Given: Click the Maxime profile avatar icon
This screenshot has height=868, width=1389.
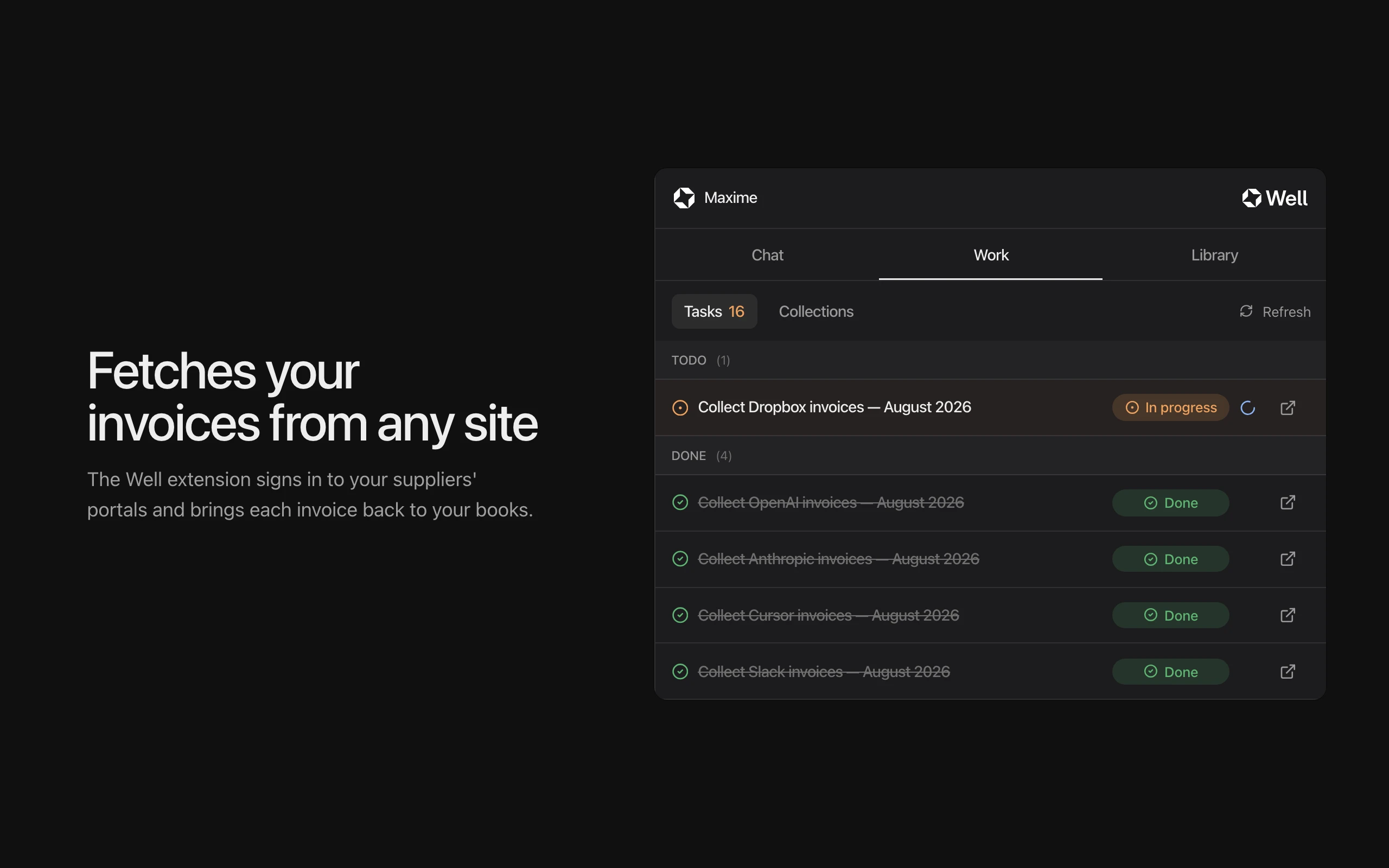Looking at the screenshot, I should pos(684,198).
